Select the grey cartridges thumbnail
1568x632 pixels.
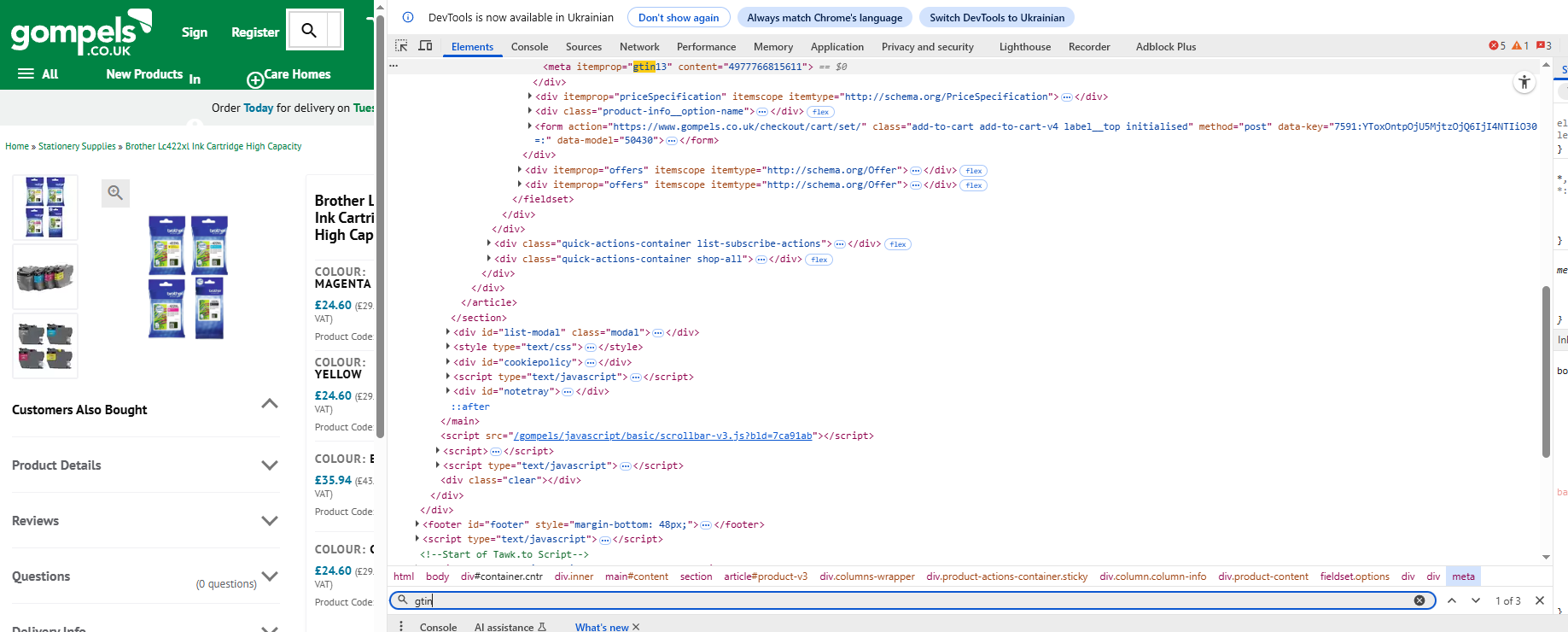pos(45,277)
